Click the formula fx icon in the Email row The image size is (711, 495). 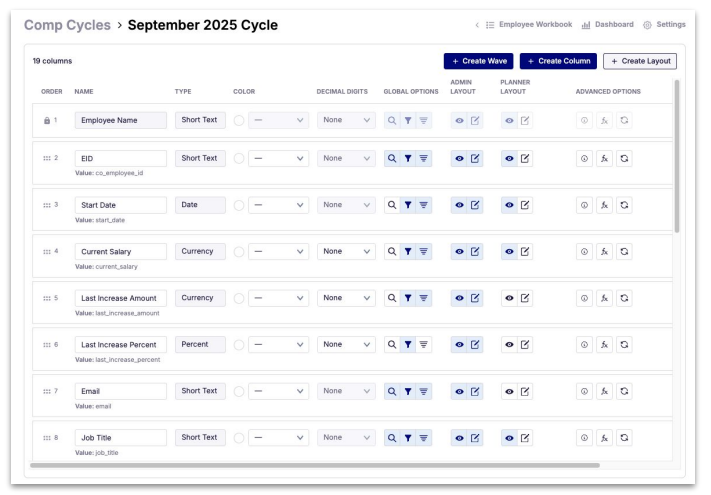(604, 392)
